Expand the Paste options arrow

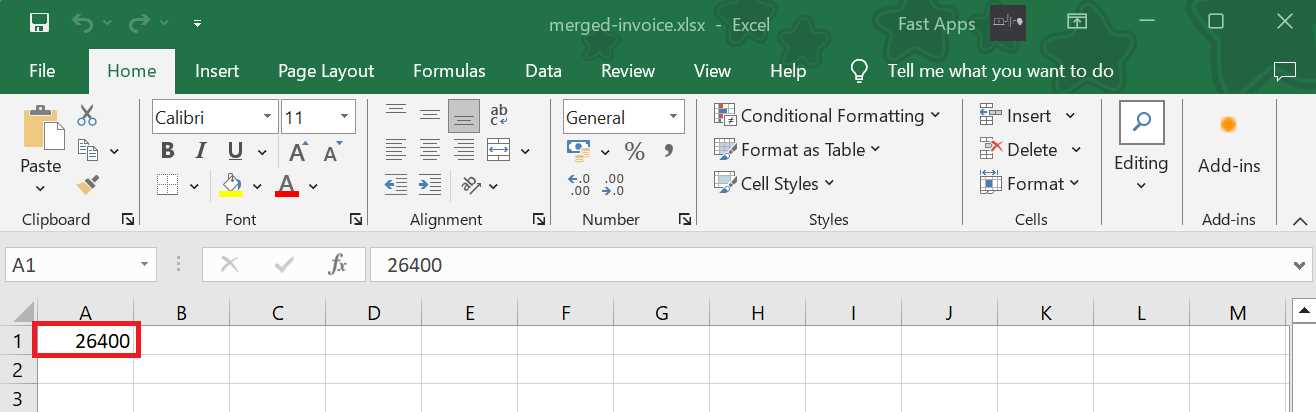coord(41,188)
